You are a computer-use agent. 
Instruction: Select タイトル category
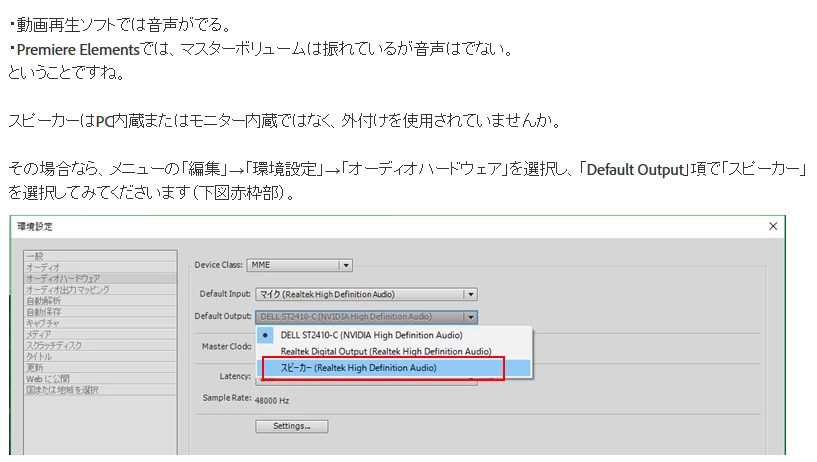tap(100, 357)
